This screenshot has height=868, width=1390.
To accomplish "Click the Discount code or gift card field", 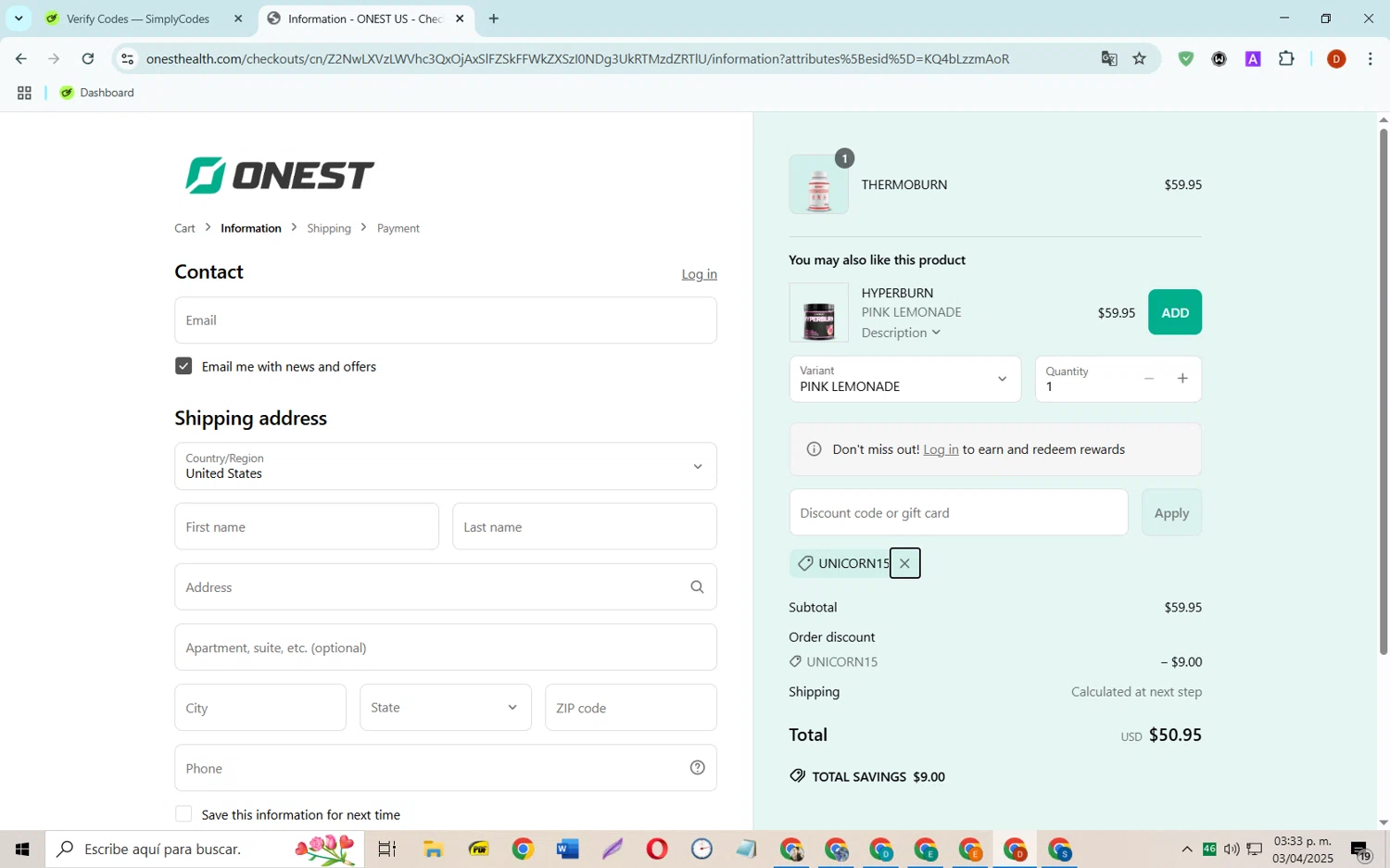I will (959, 512).
